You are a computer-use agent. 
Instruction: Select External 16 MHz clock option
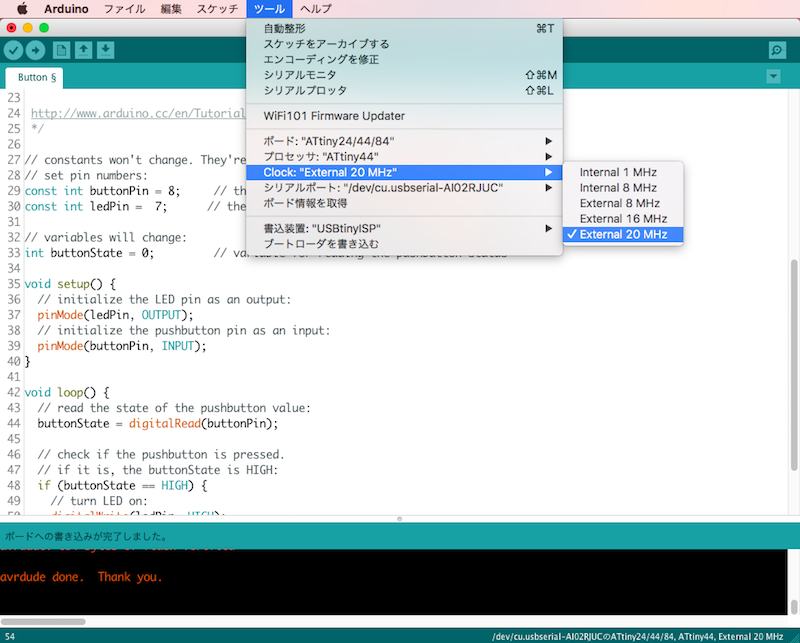(x=623, y=219)
